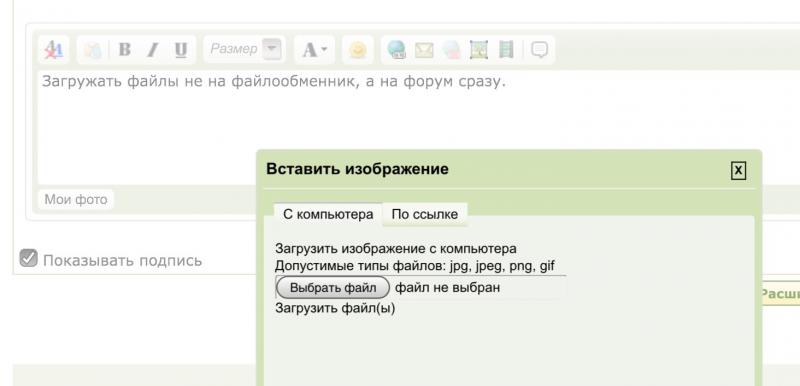Click the Загрузить файл(ы) link
The image size is (800, 386).
[335, 308]
